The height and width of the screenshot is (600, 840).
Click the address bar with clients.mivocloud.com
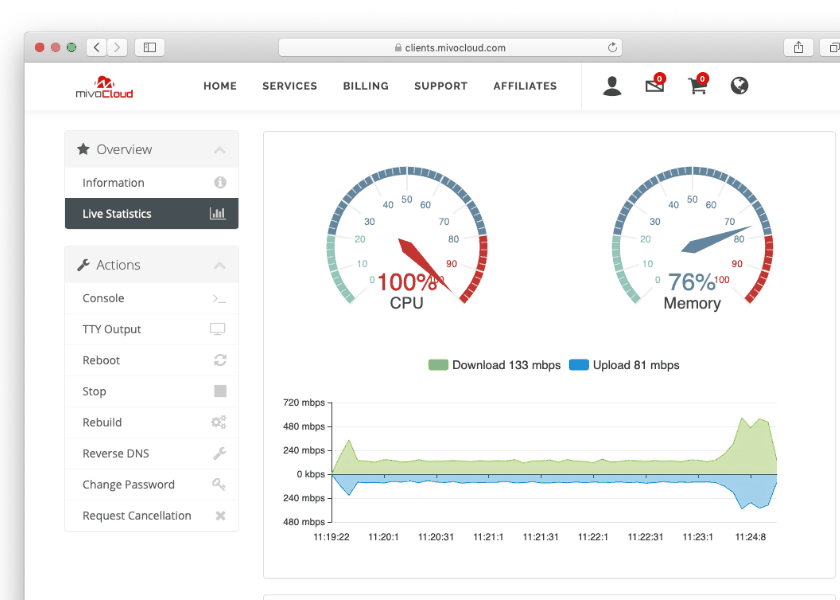click(450, 48)
